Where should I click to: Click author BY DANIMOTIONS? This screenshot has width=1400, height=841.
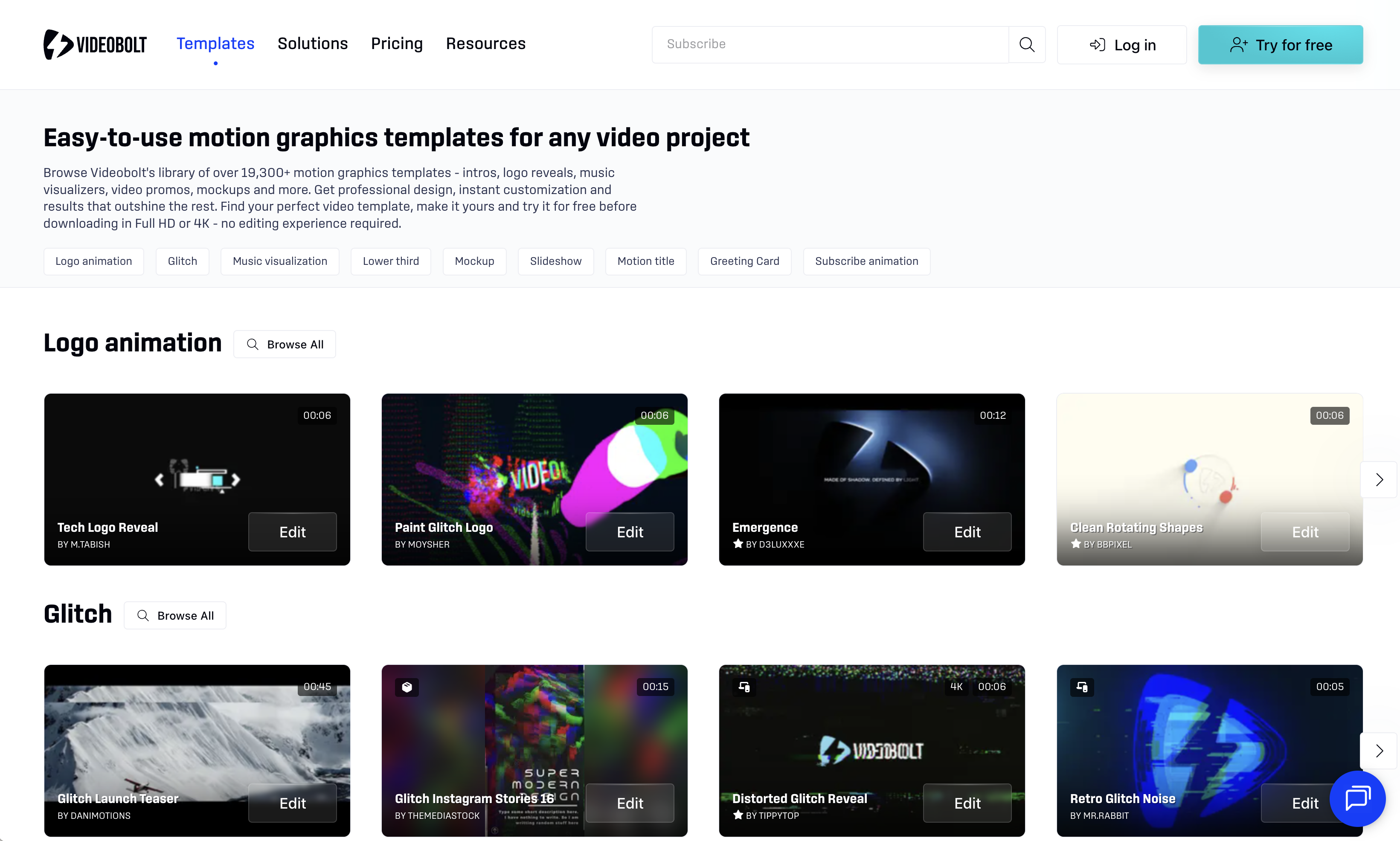94,816
